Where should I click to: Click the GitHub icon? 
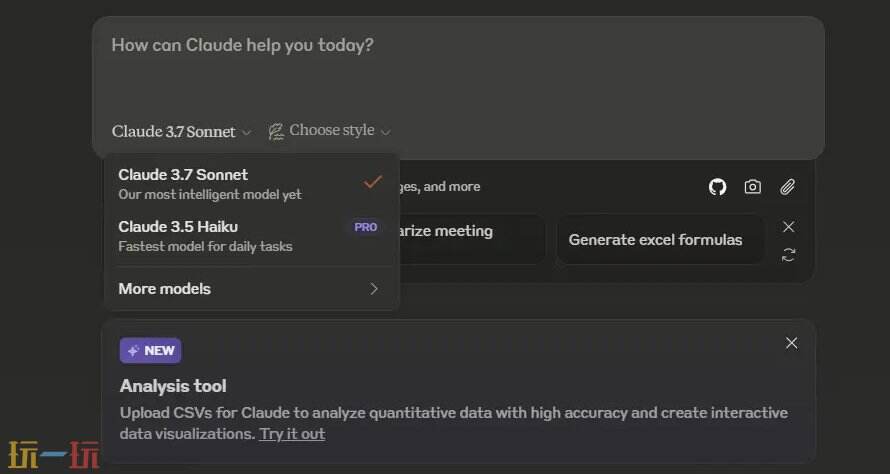(717, 187)
